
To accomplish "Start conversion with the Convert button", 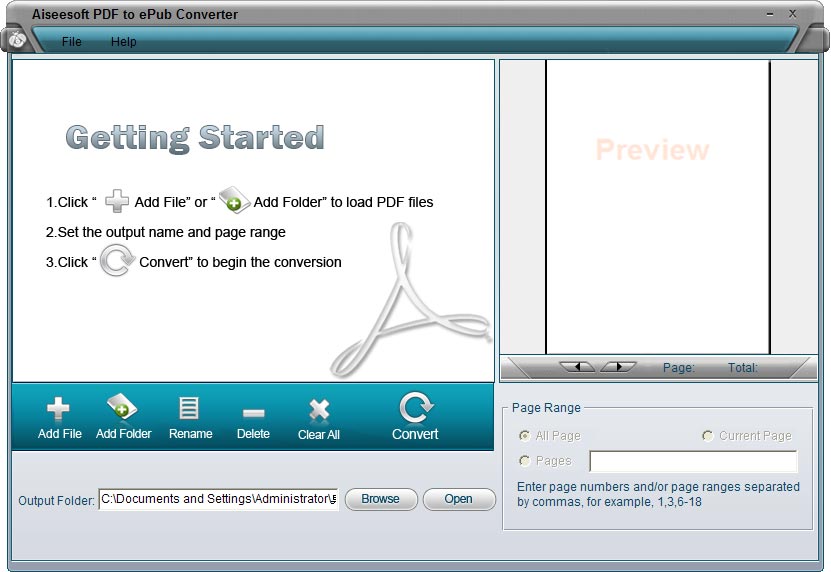I will coord(416,417).
